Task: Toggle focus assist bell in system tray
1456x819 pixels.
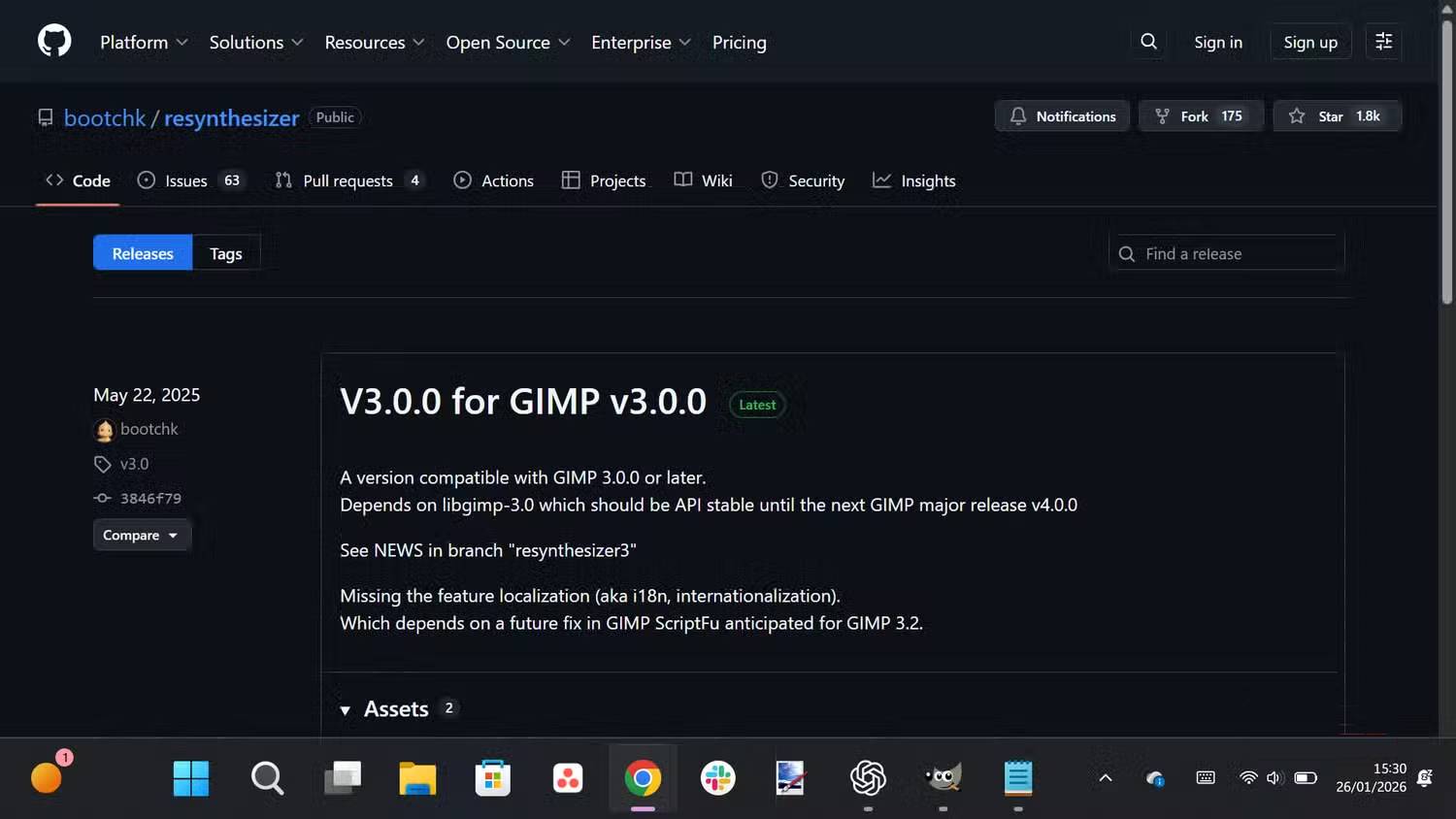Action: pos(1424,778)
